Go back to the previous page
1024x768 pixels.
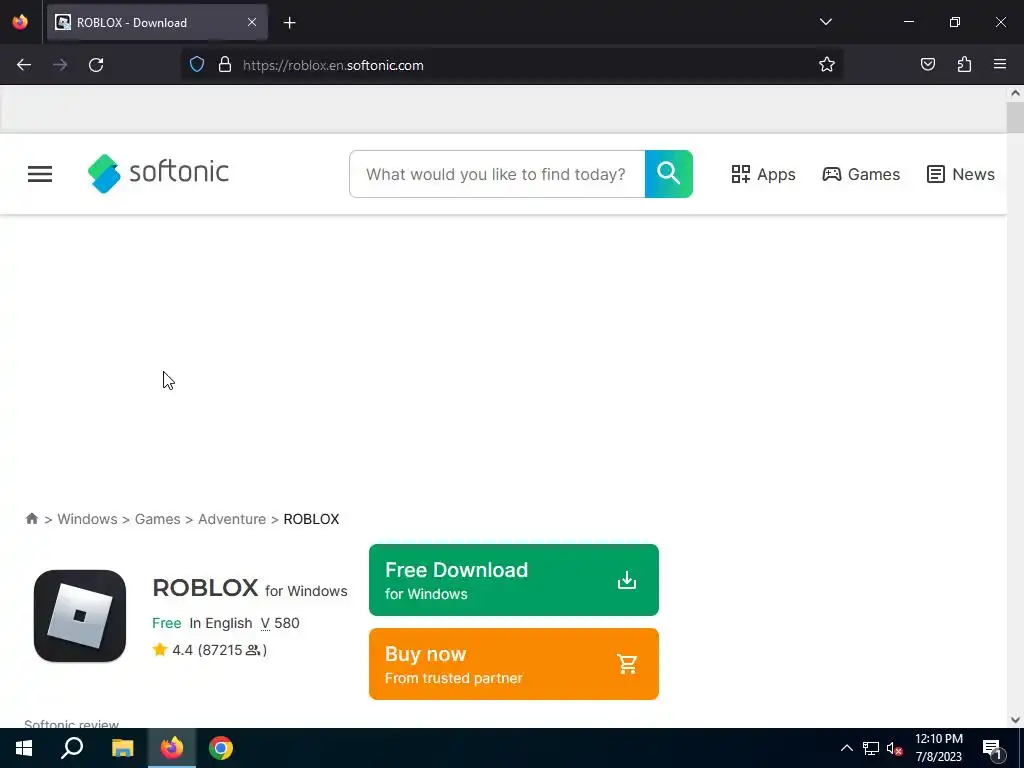pyautogui.click(x=24, y=65)
